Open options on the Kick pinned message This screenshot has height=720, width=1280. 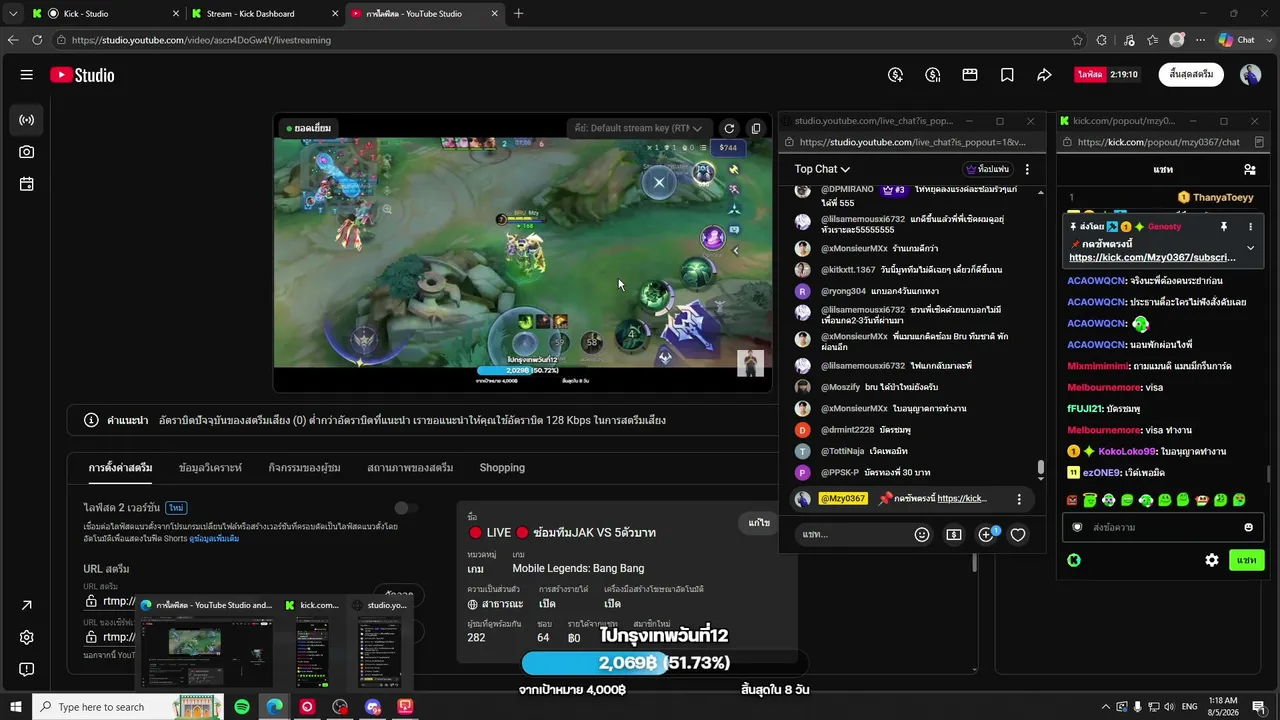[x=1250, y=227]
